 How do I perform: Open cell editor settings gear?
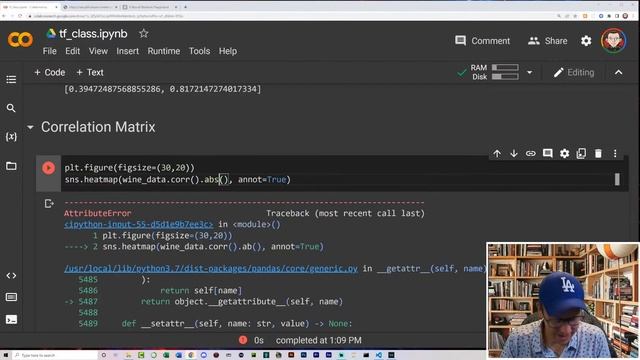coord(564,153)
